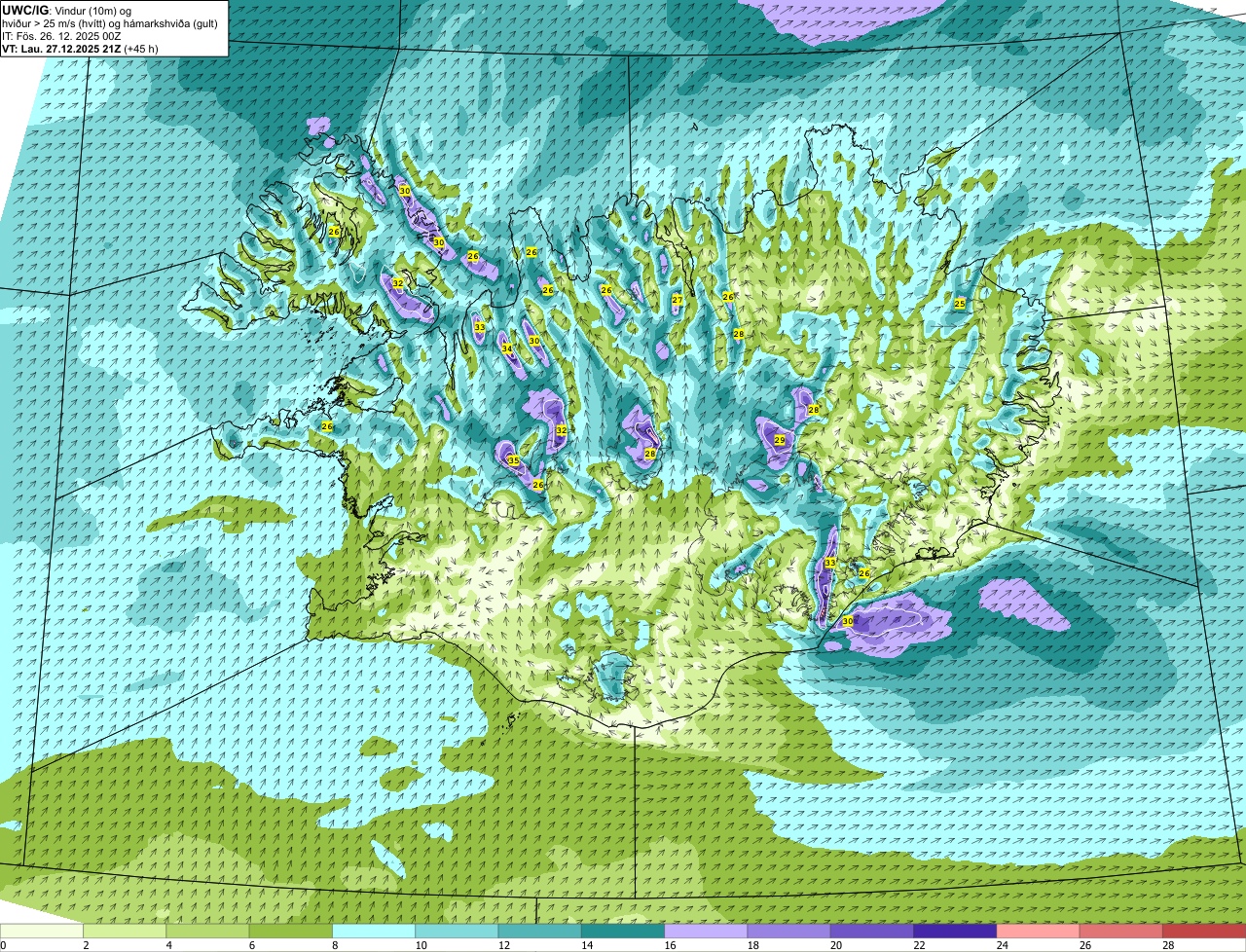
Task: Select the salmon 26–28 m/s legend swatch
Action: [1121, 931]
